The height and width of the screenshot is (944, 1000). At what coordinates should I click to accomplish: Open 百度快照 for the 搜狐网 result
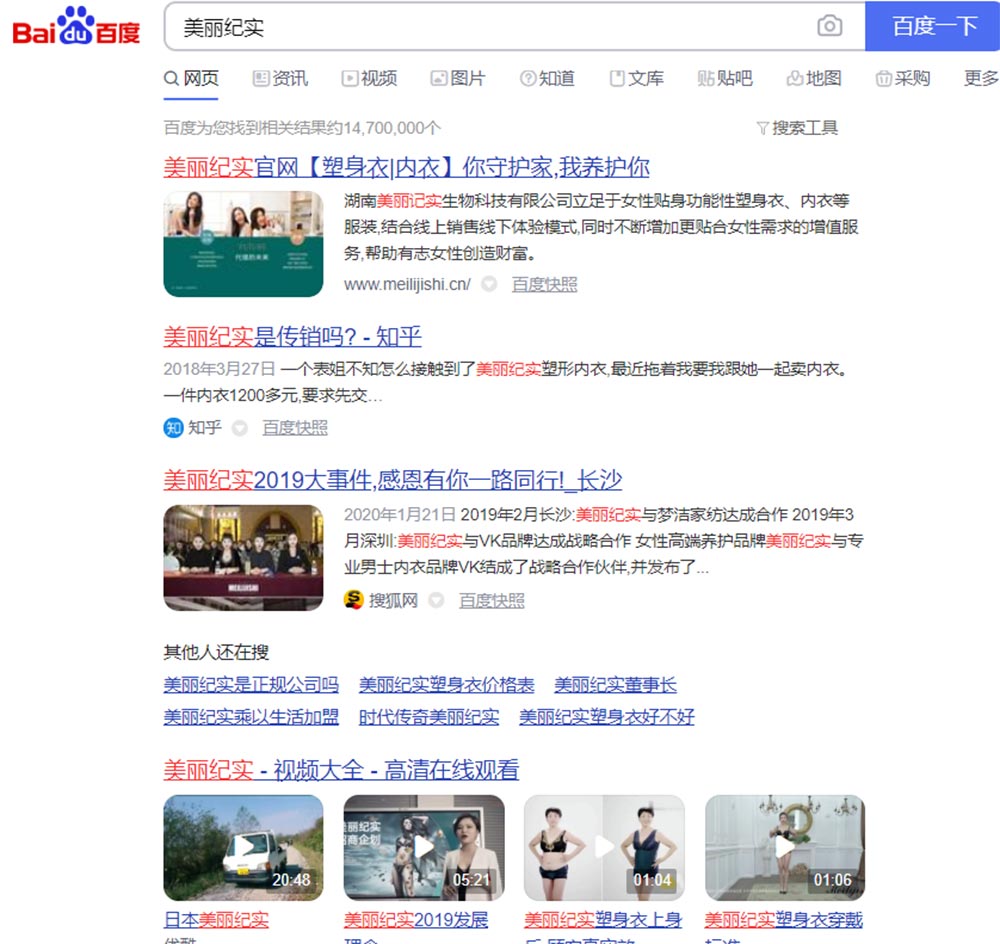point(491,600)
